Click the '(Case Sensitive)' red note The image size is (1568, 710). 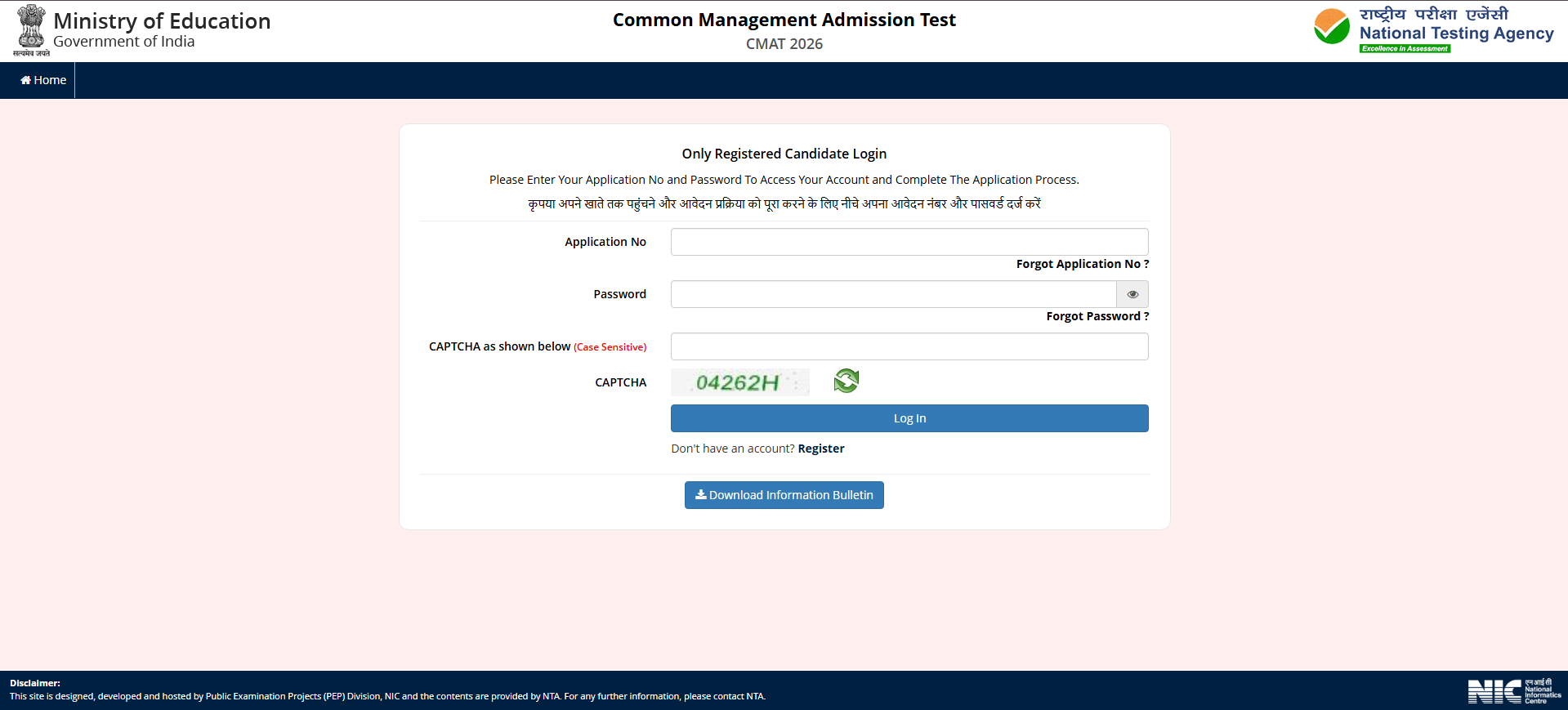[x=610, y=347]
